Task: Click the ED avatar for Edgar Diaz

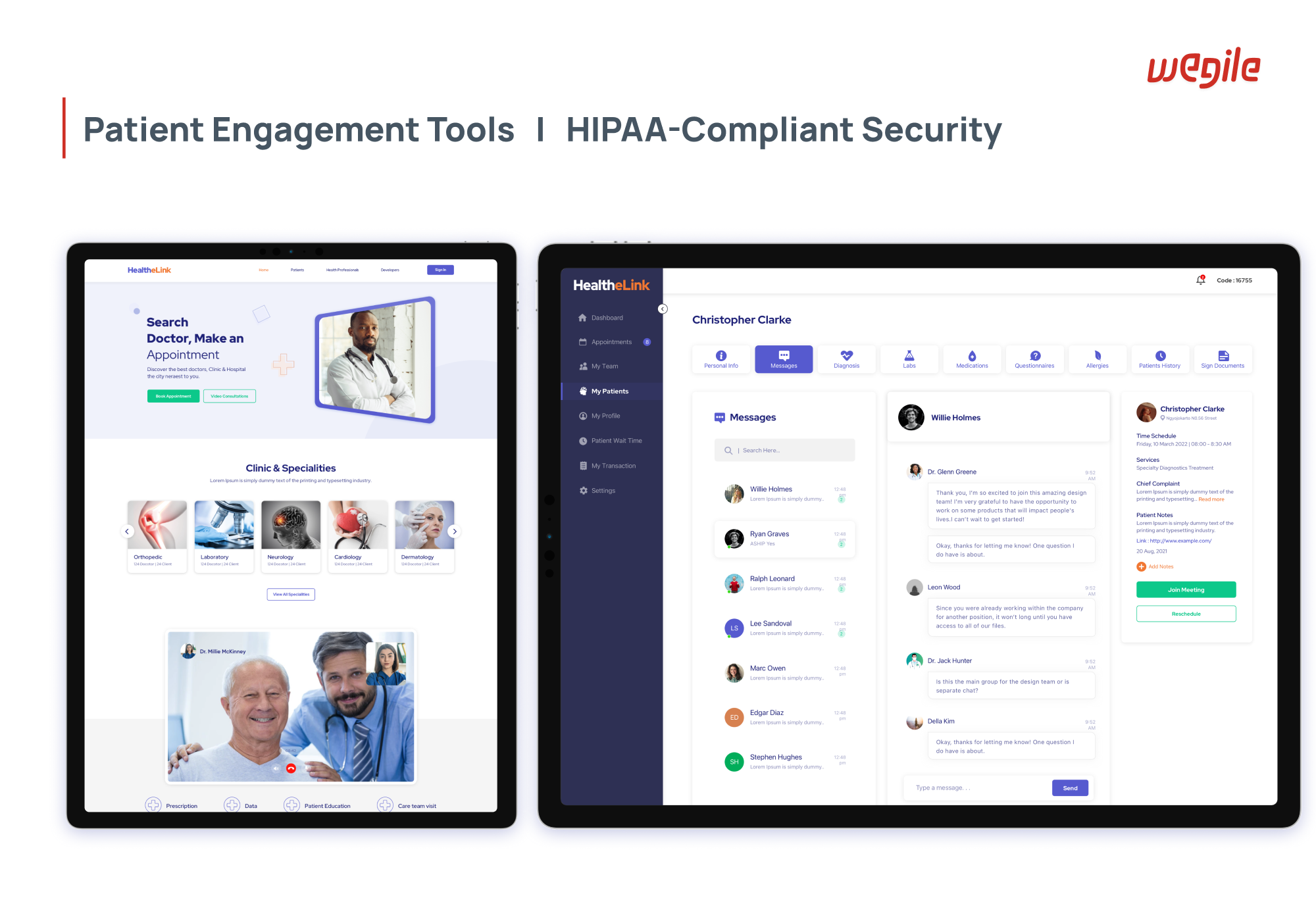Action: (734, 717)
